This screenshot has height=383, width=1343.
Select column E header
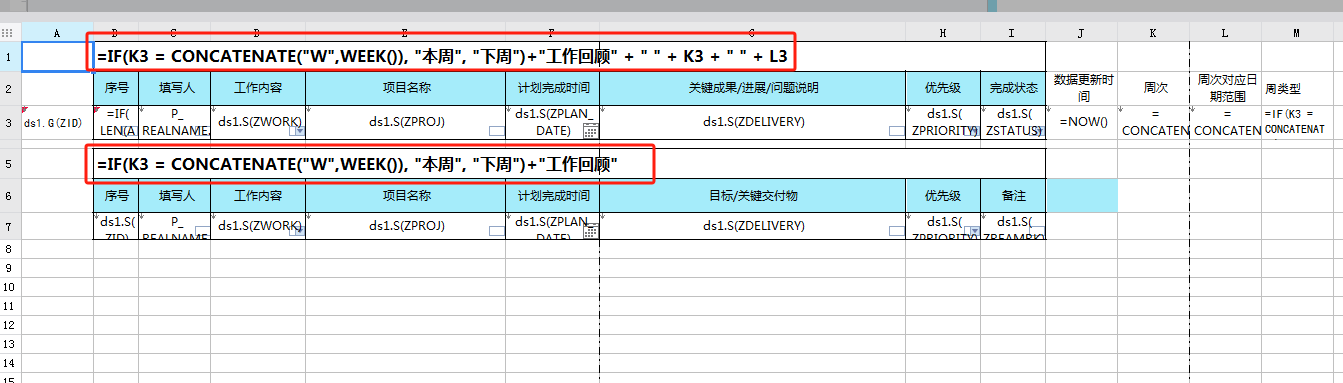(405, 33)
